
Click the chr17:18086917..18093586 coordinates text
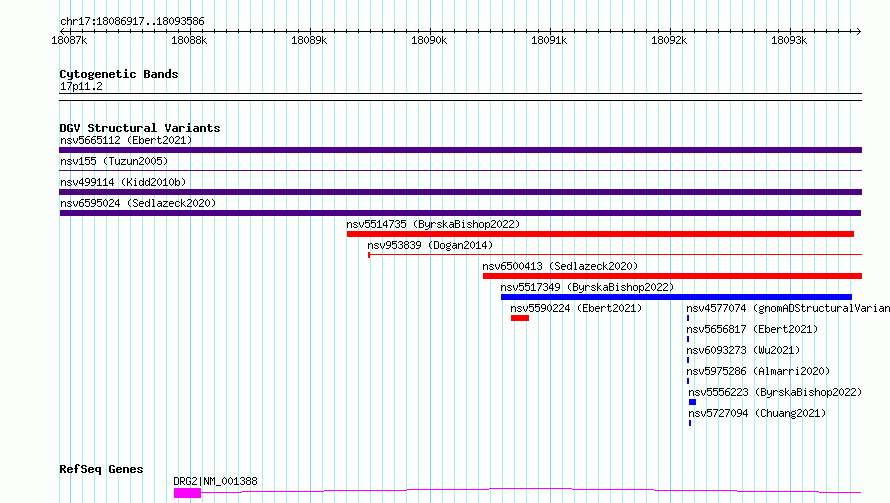click(132, 22)
